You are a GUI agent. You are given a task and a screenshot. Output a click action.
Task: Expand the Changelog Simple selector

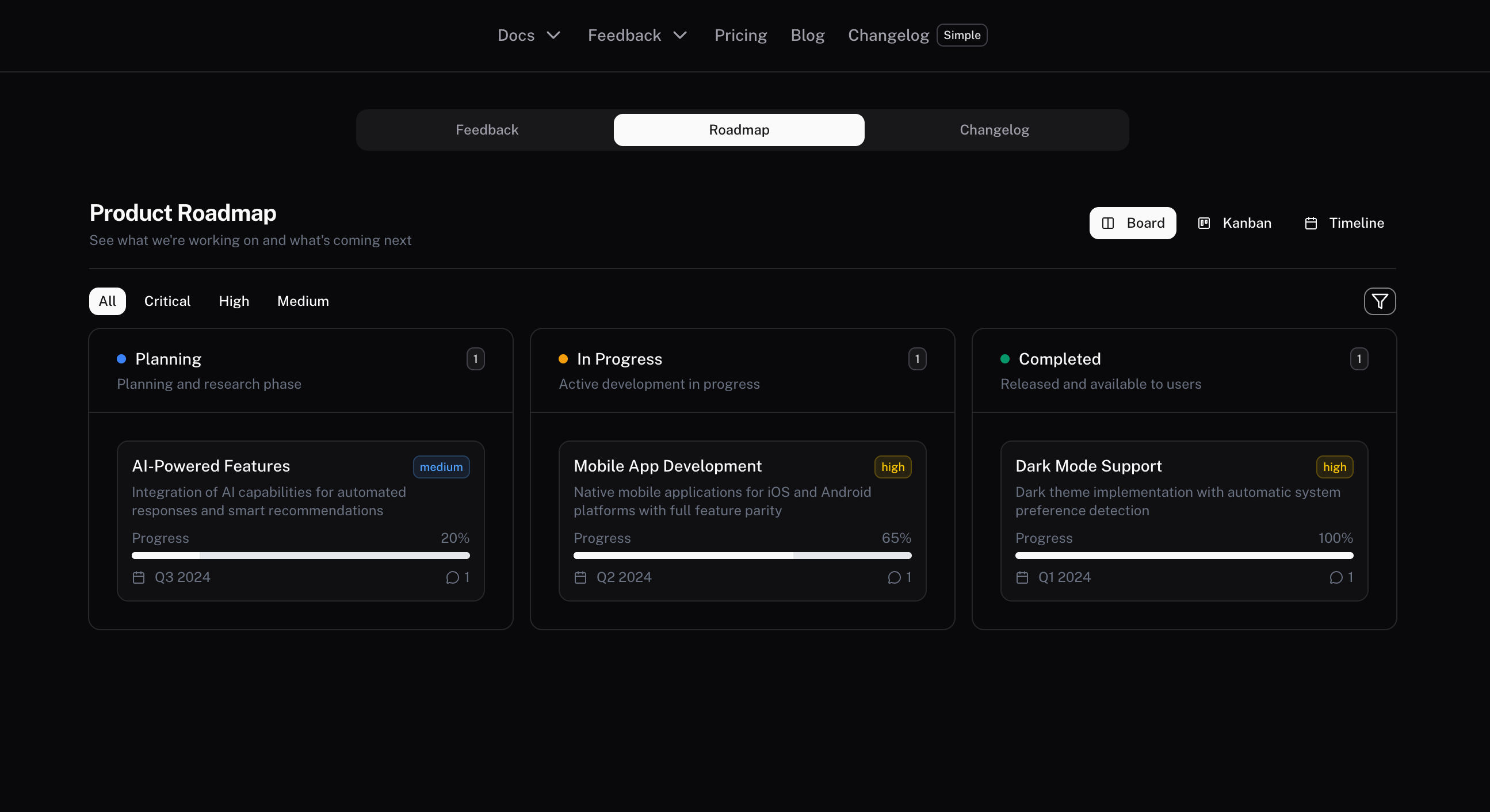click(961, 35)
